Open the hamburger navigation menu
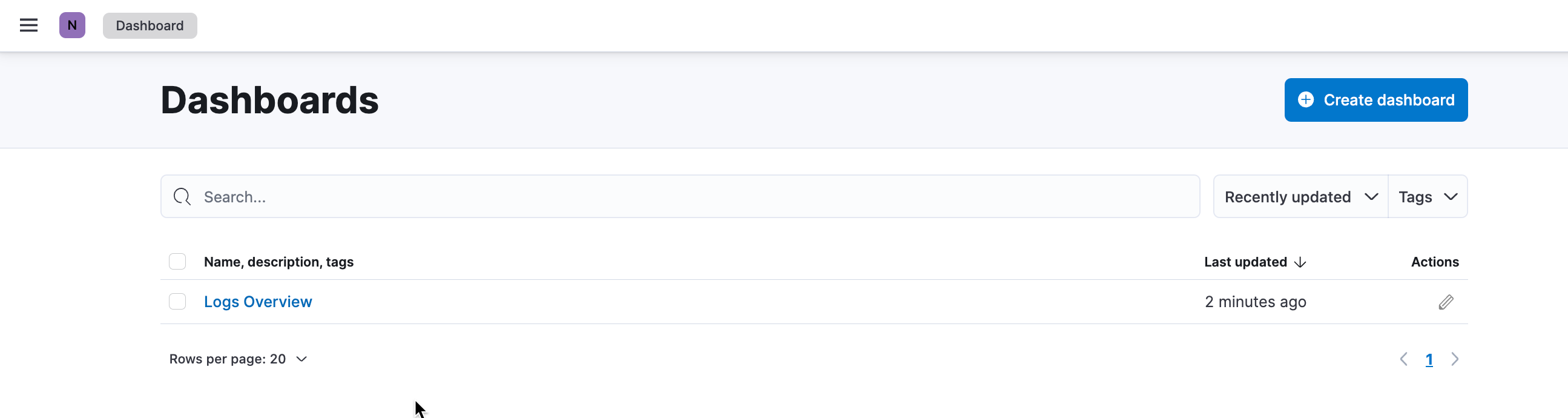Screen dimensions: 1568x418 [28, 25]
